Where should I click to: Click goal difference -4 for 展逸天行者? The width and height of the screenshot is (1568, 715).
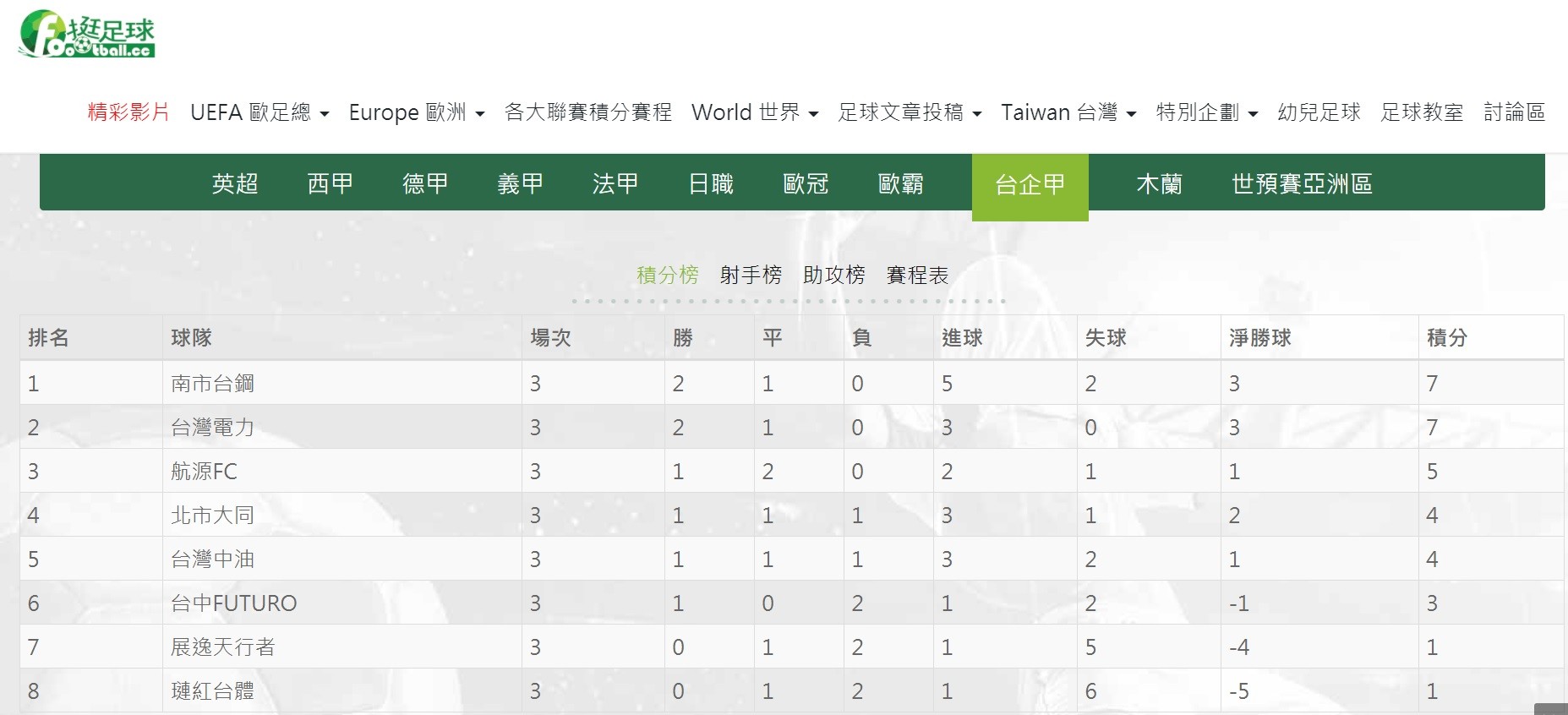coord(1239,647)
